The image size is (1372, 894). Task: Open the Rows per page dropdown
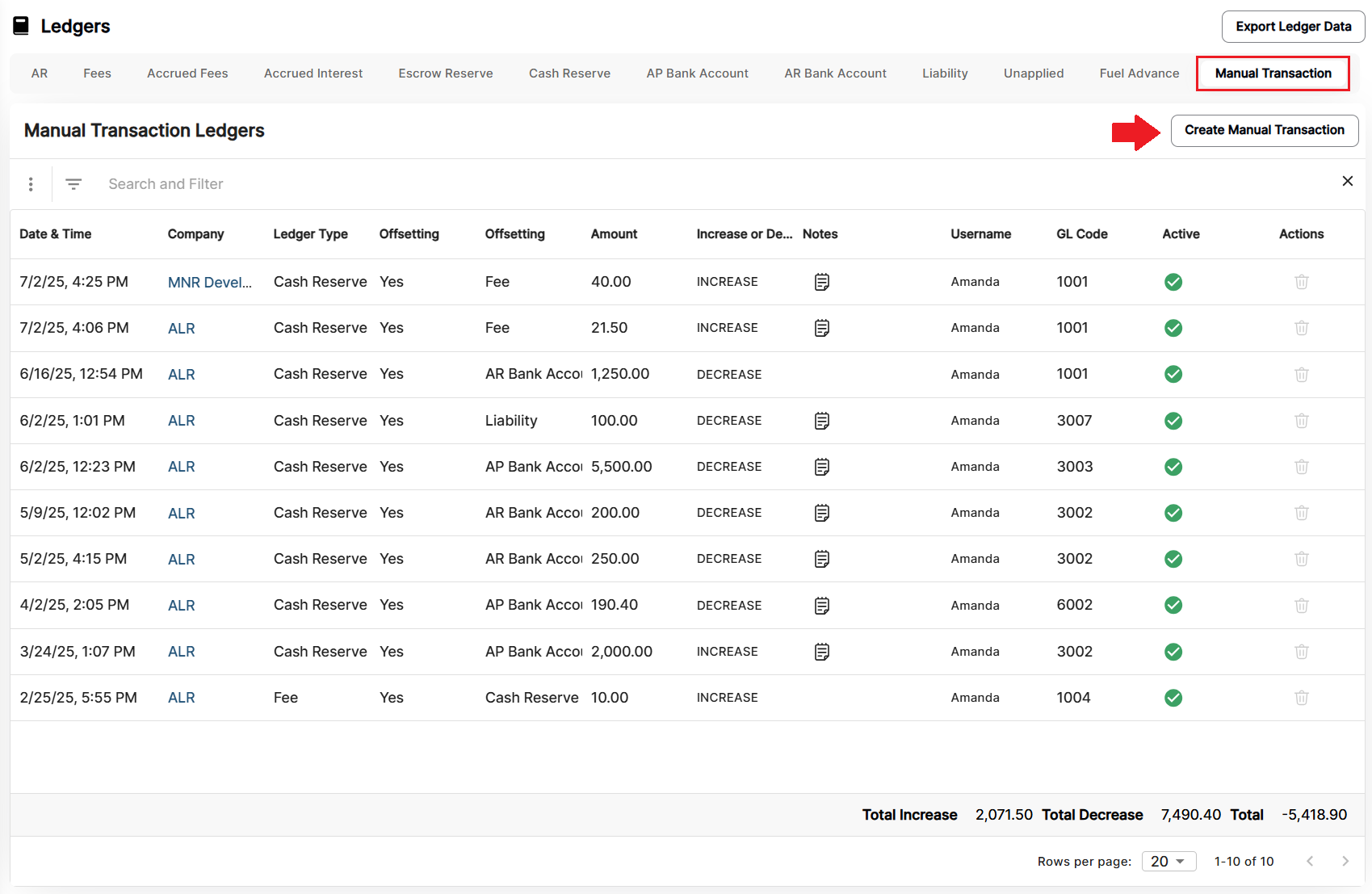1169,861
